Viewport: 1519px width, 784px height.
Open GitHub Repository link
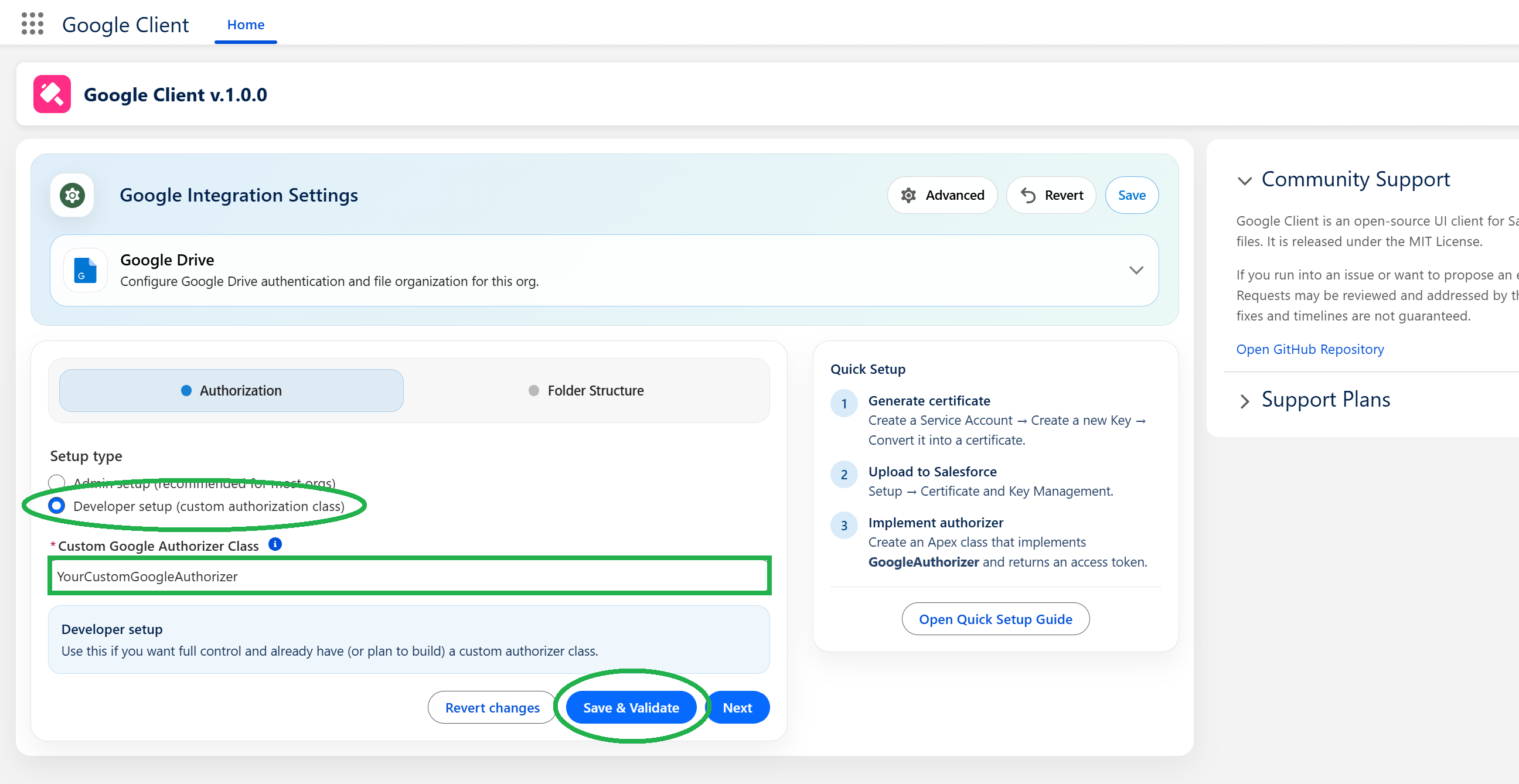click(1310, 350)
